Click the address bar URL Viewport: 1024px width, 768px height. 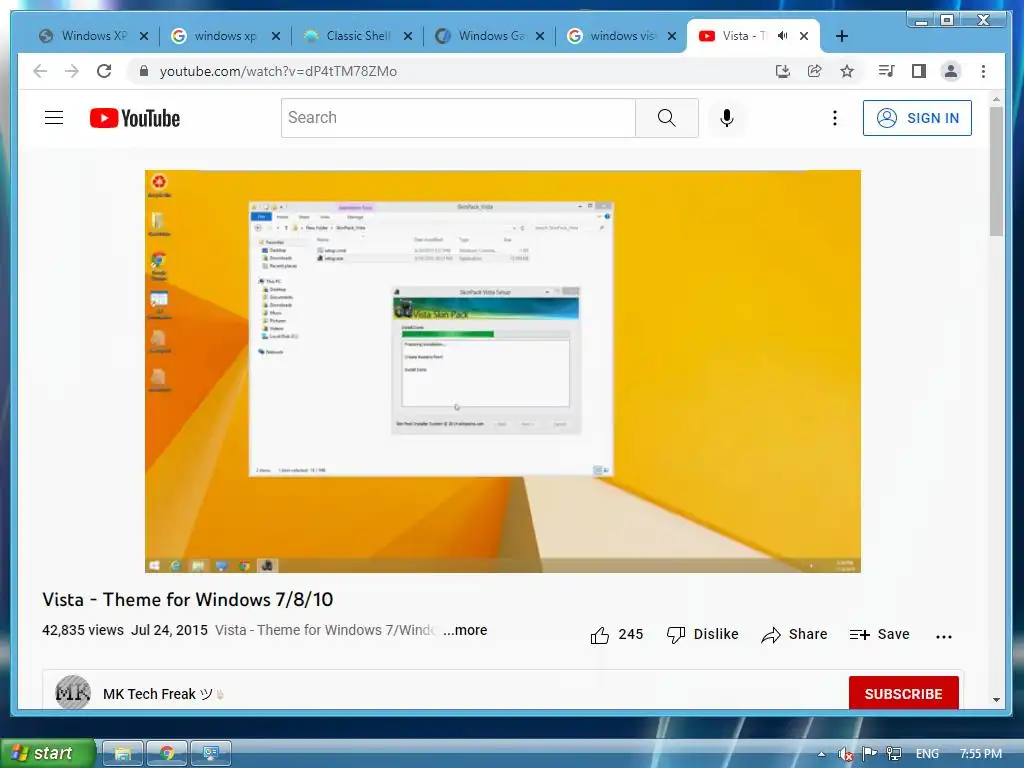(278, 71)
